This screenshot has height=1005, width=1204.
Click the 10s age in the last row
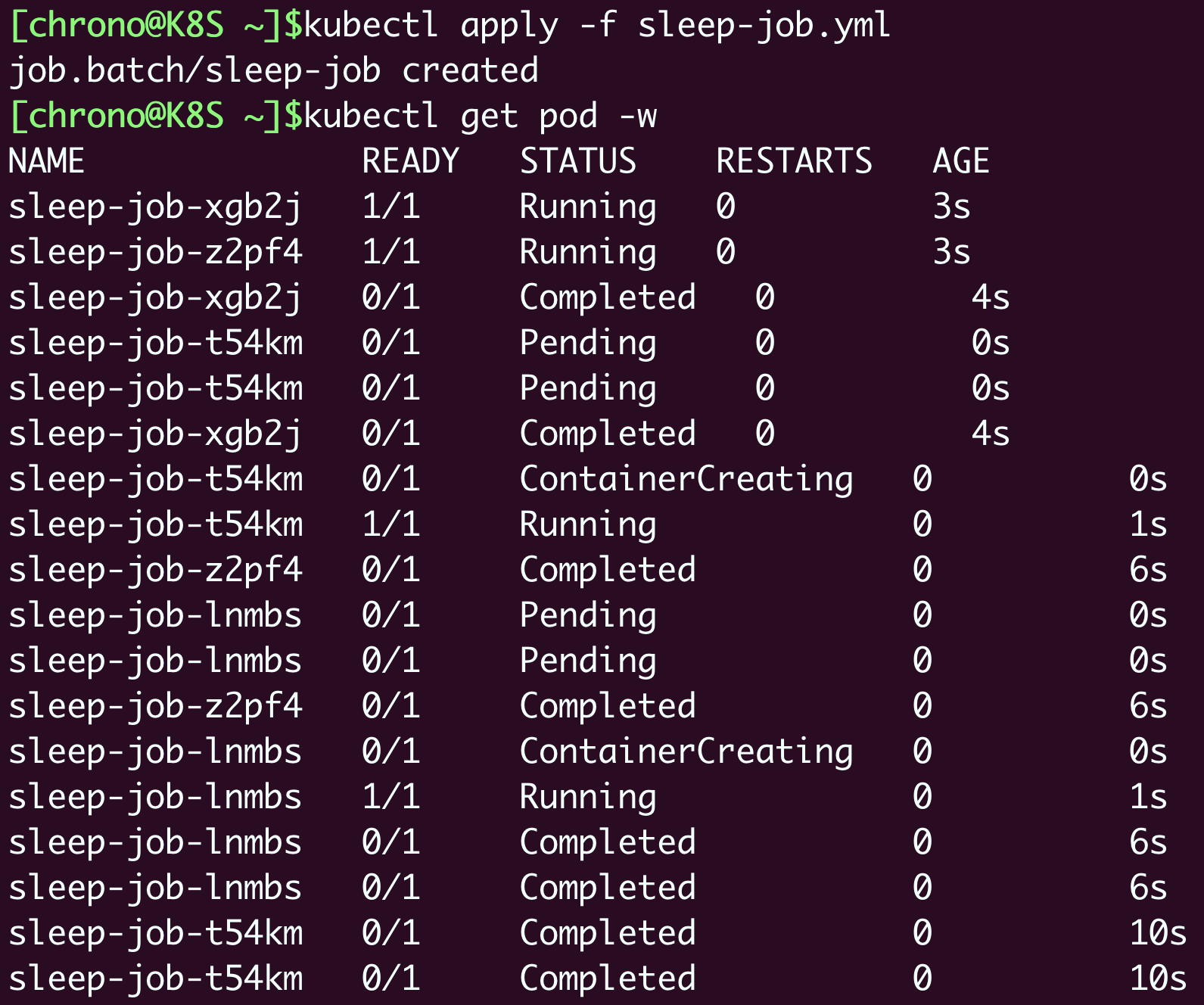point(1158,979)
